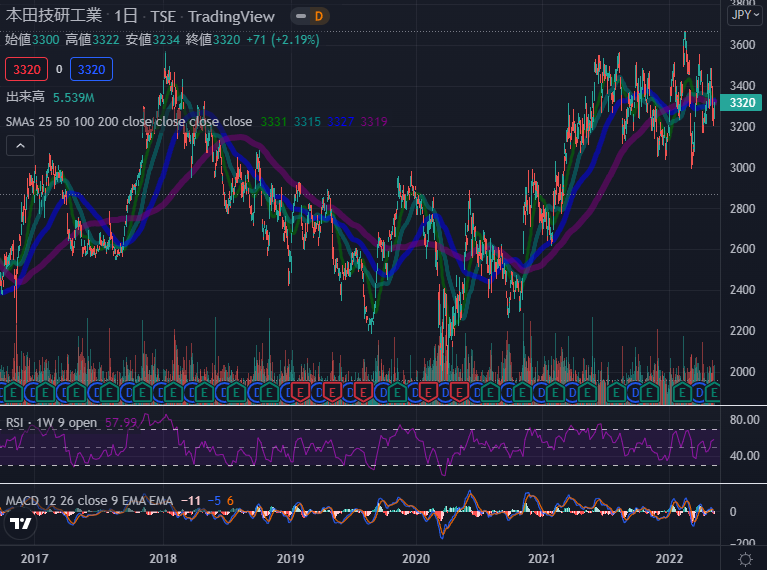Click the TradingView logo icon
The width and height of the screenshot is (767, 570).
tap(21, 524)
